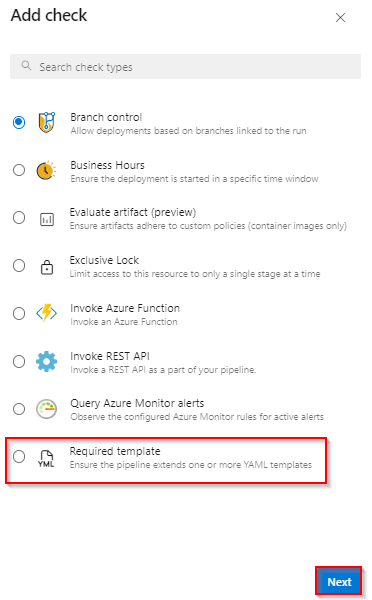
Task: Select the Exclusive Lock radio button
Action: pyautogui.click(x=19, y=266)
